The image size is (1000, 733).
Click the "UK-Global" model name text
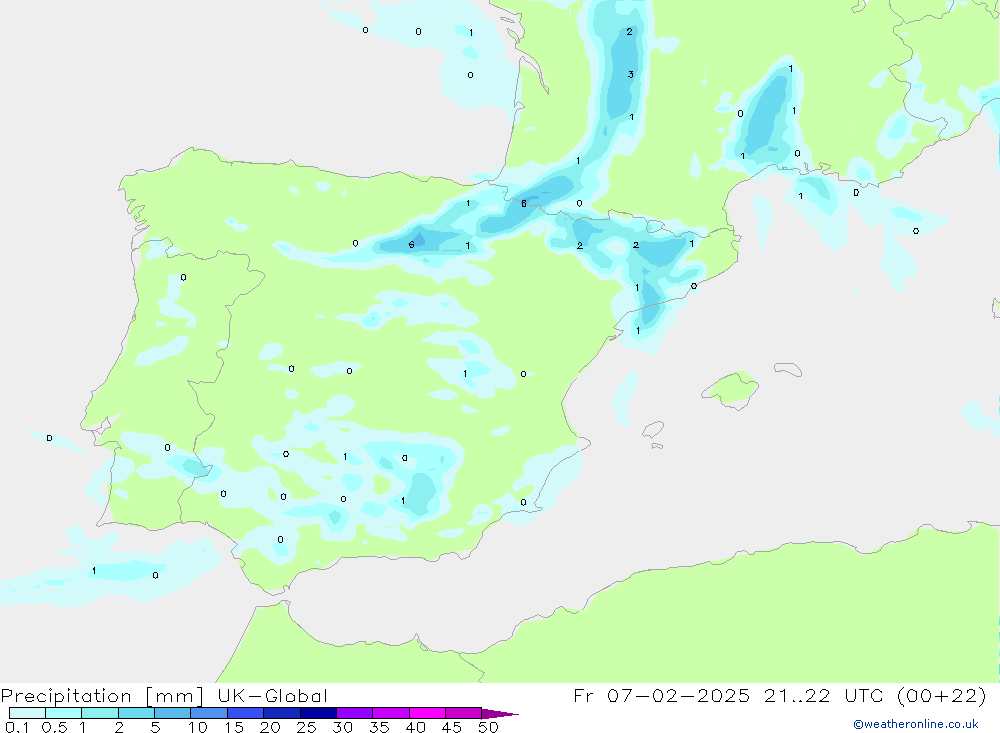click(x=272, y=696)
